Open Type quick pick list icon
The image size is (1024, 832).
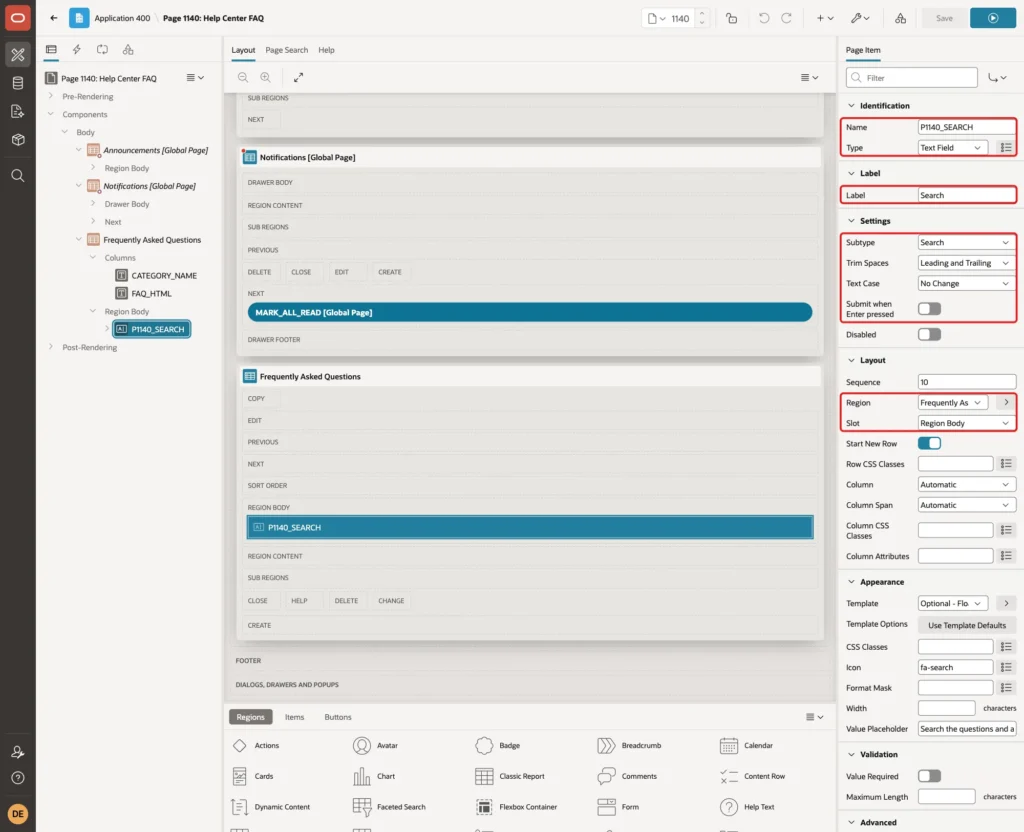[1006, 148]
